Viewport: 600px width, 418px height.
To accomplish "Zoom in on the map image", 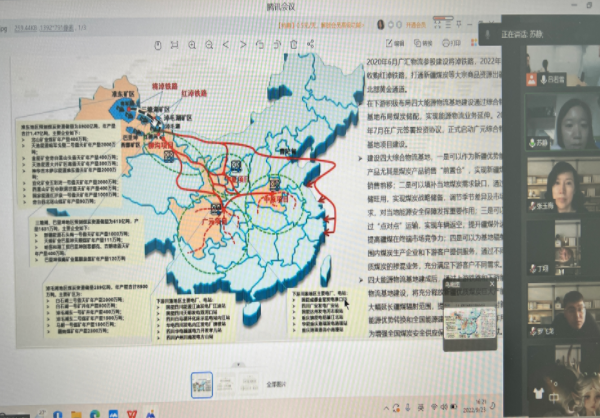I will [192, 45].
